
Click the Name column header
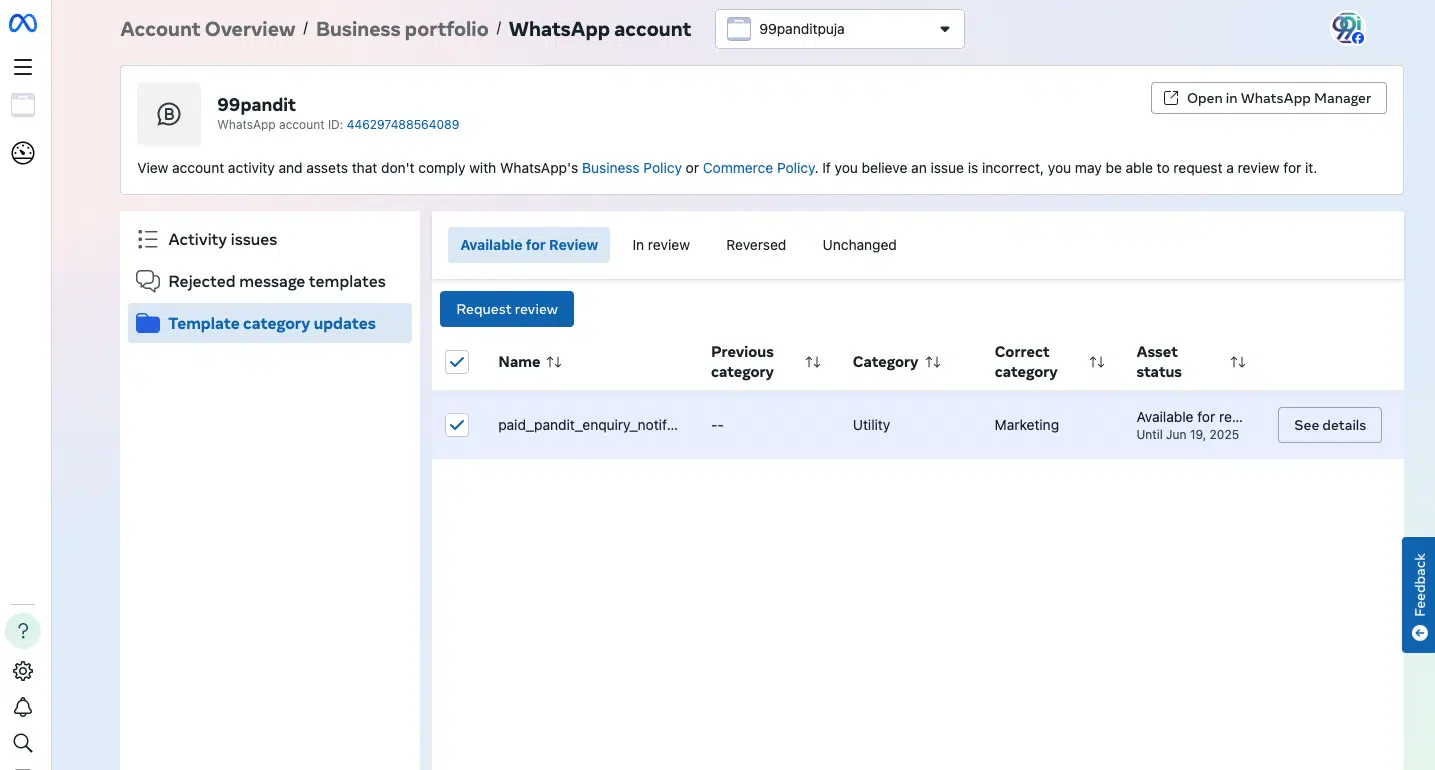click(x=519, y=362)
